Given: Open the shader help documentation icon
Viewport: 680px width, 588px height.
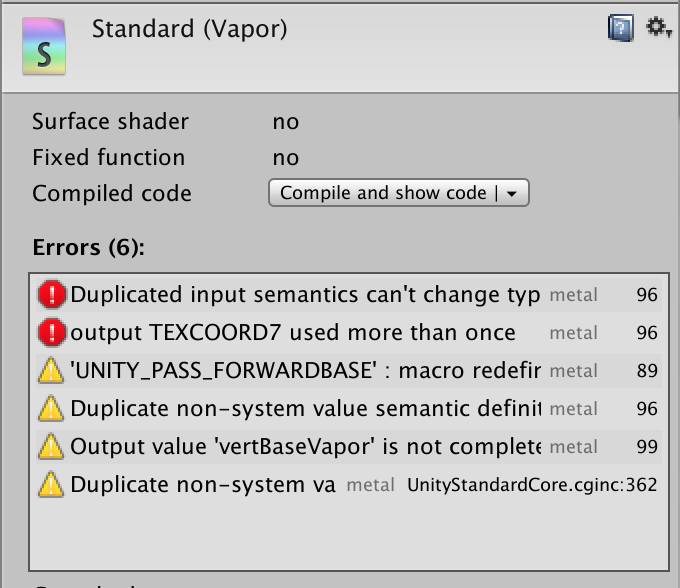Looking at the screenshot, I should click(x=620, y=28).
